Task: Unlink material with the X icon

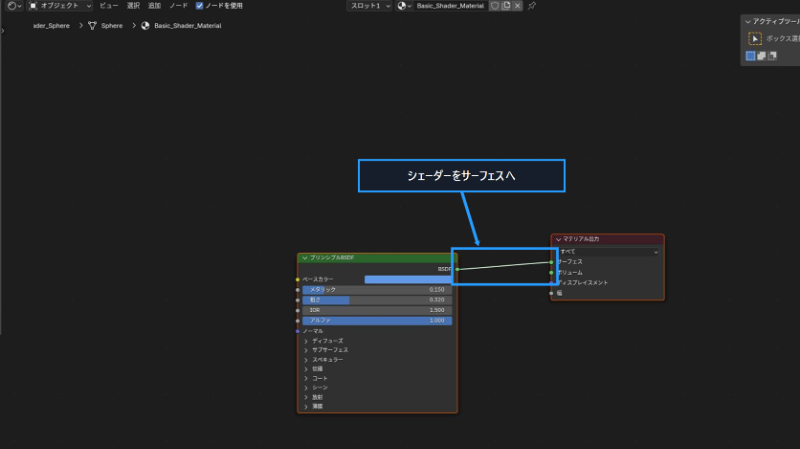Action: (x=517, y=6)
